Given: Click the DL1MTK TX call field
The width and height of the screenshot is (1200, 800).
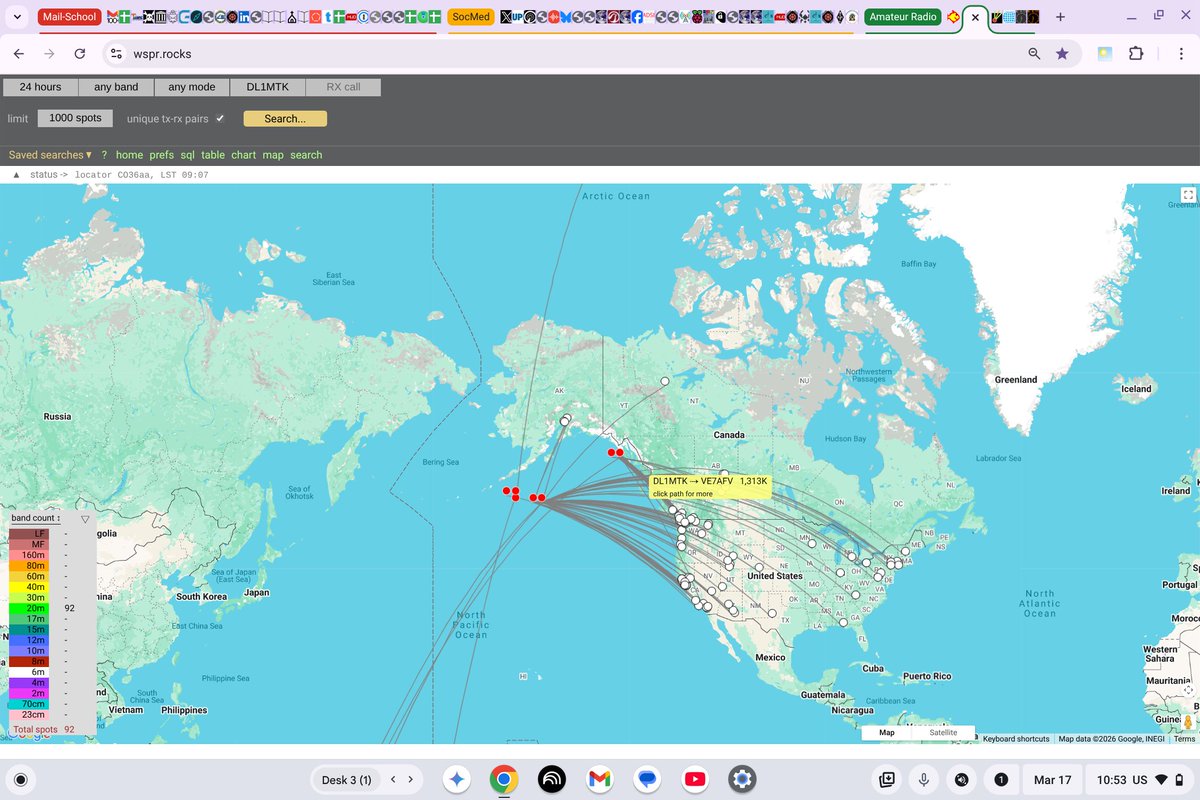Looking at the screenshot, I should coord(267,87).
